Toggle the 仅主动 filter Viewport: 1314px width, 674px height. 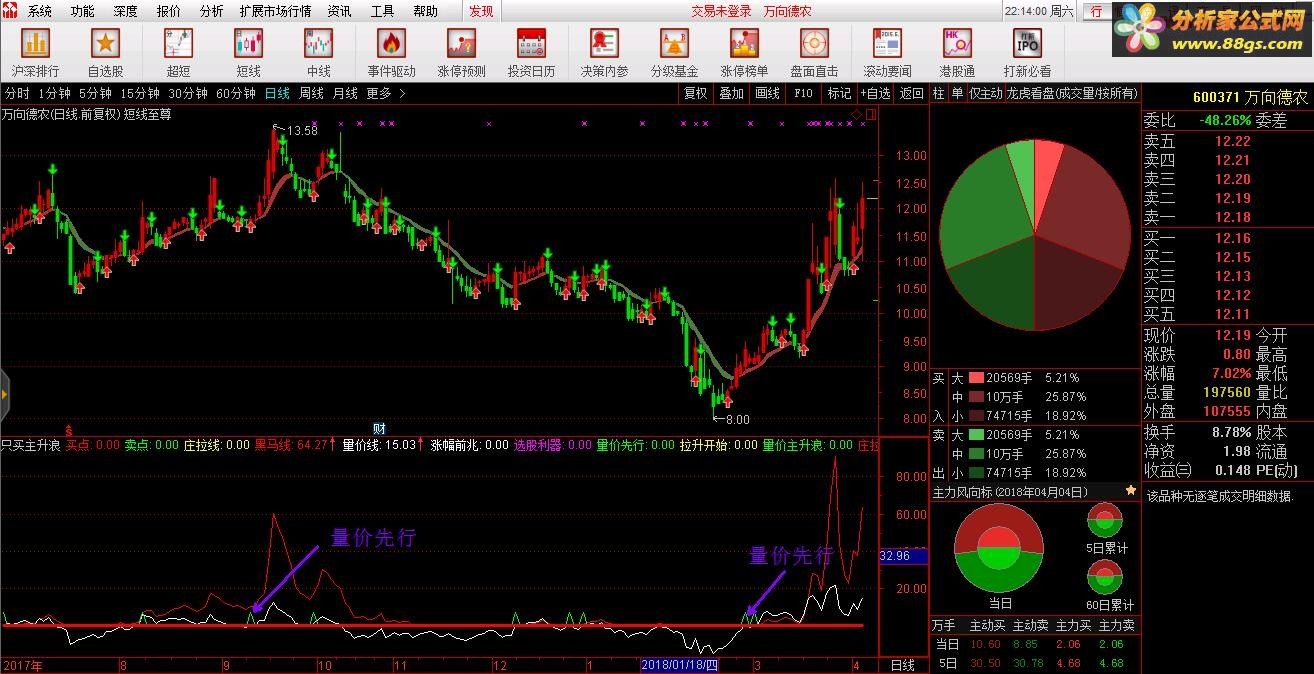985,93
